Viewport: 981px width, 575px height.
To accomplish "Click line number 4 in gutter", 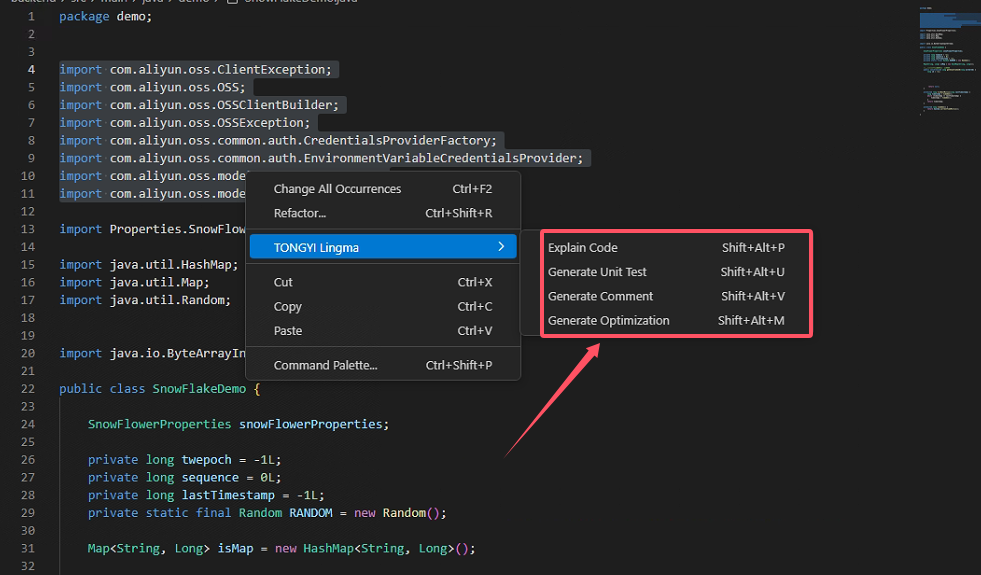I will click(31, 69).
